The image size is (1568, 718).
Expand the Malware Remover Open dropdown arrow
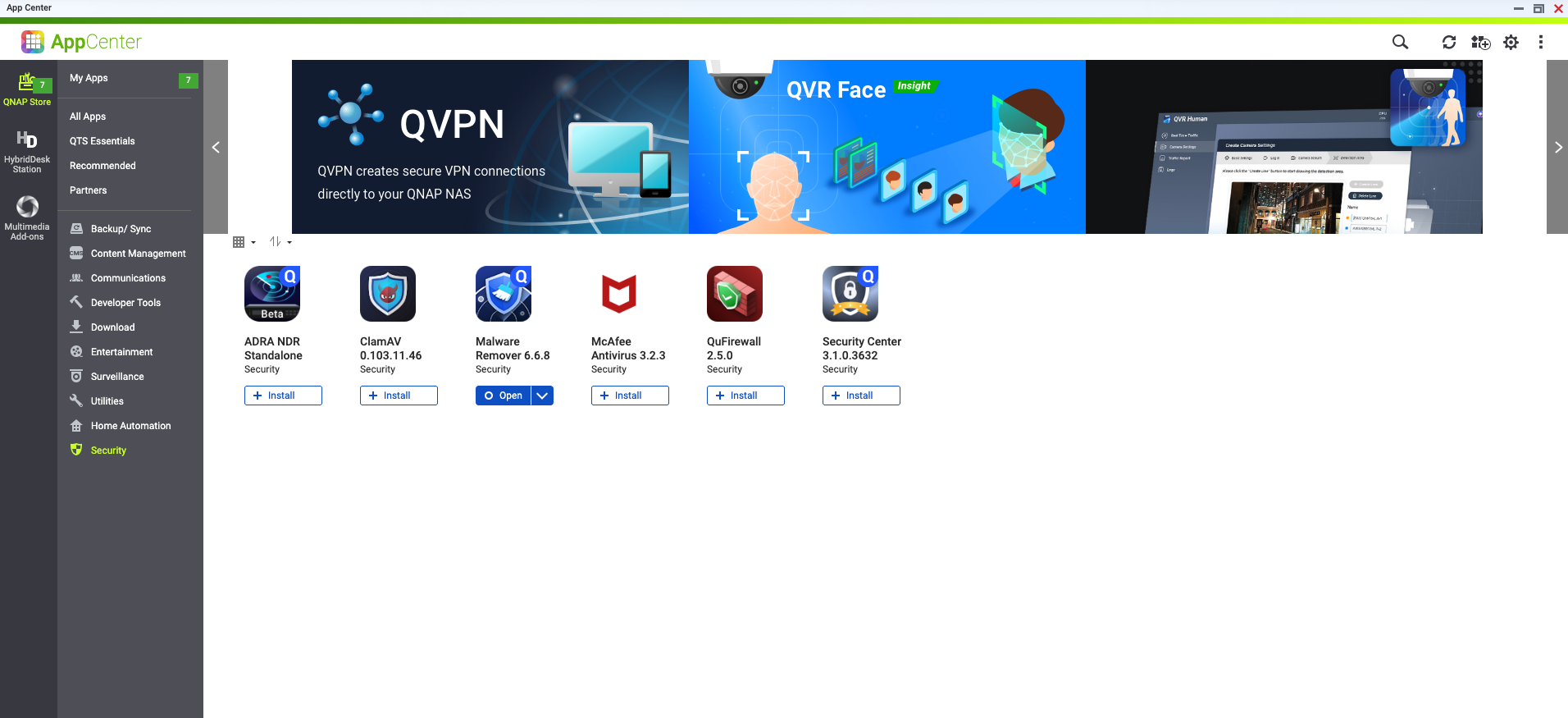point(542,396)
